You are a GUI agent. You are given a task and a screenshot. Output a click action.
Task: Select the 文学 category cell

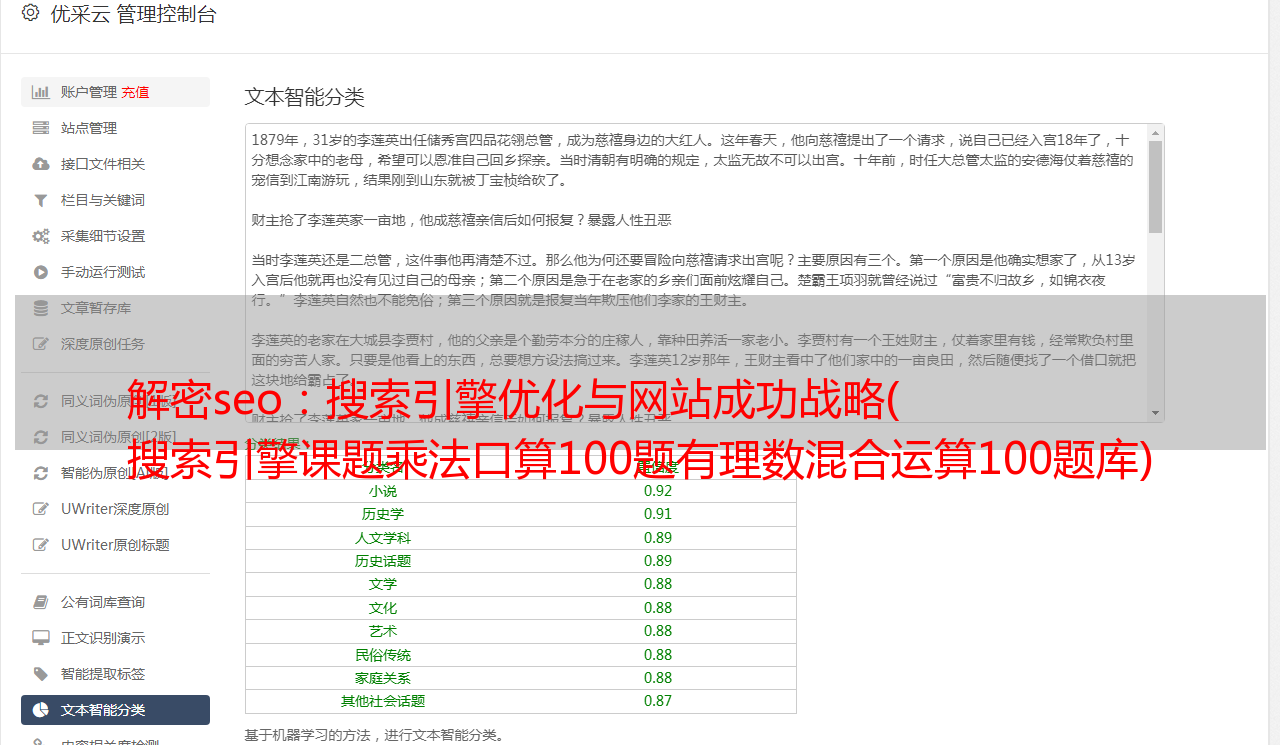(x=383, y=584)
